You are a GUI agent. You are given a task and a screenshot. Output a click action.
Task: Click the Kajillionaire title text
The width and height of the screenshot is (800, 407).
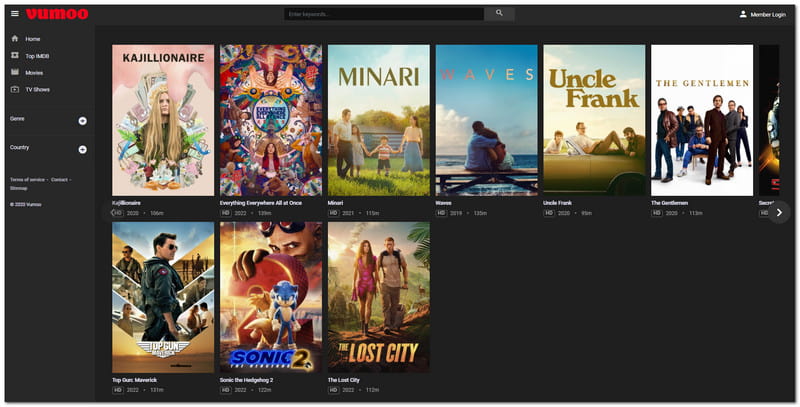126,203
